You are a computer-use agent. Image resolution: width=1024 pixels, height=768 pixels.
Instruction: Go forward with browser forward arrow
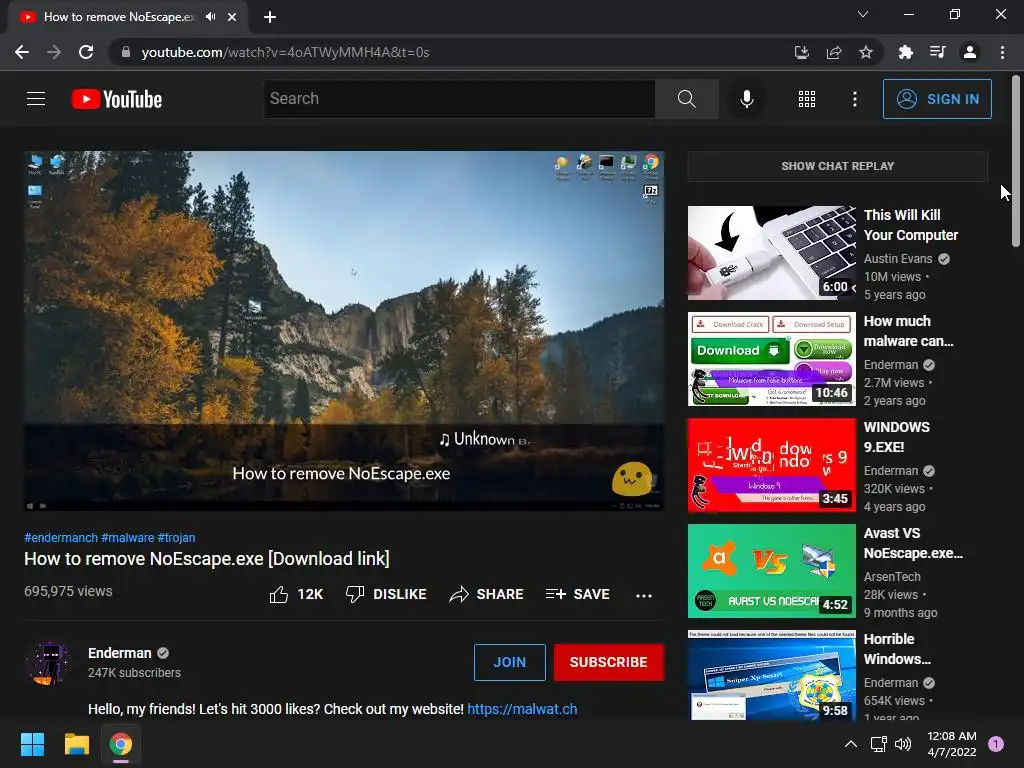(54, 52)
